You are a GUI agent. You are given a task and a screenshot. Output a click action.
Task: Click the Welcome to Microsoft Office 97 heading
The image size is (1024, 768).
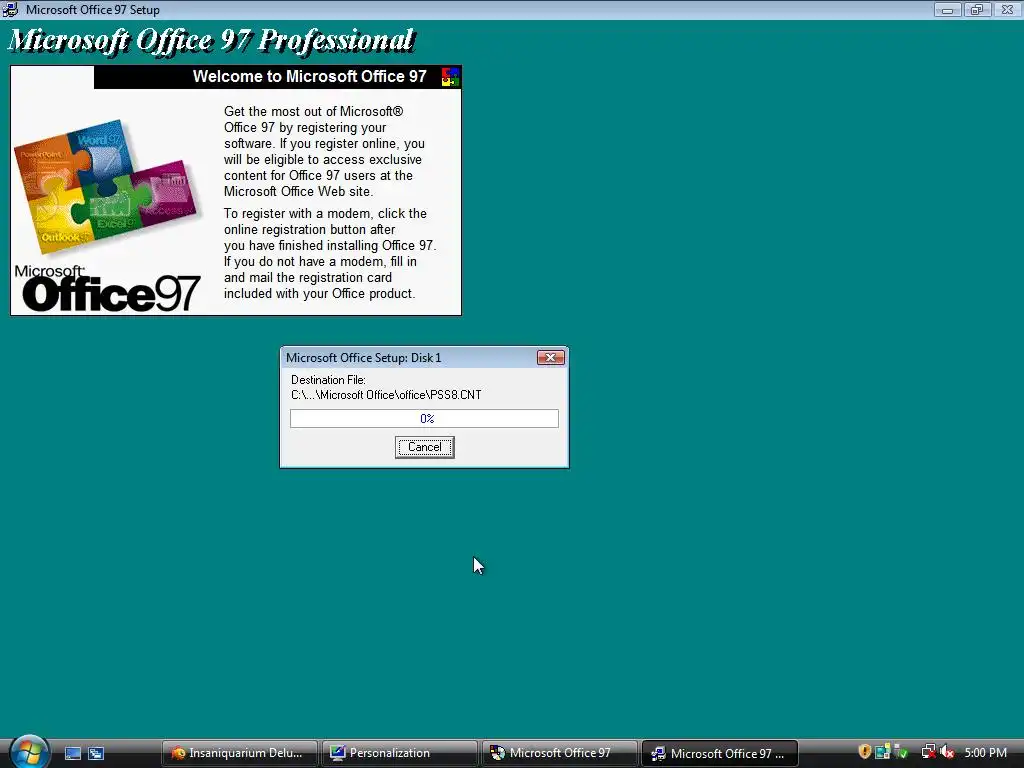pos(310,76)
